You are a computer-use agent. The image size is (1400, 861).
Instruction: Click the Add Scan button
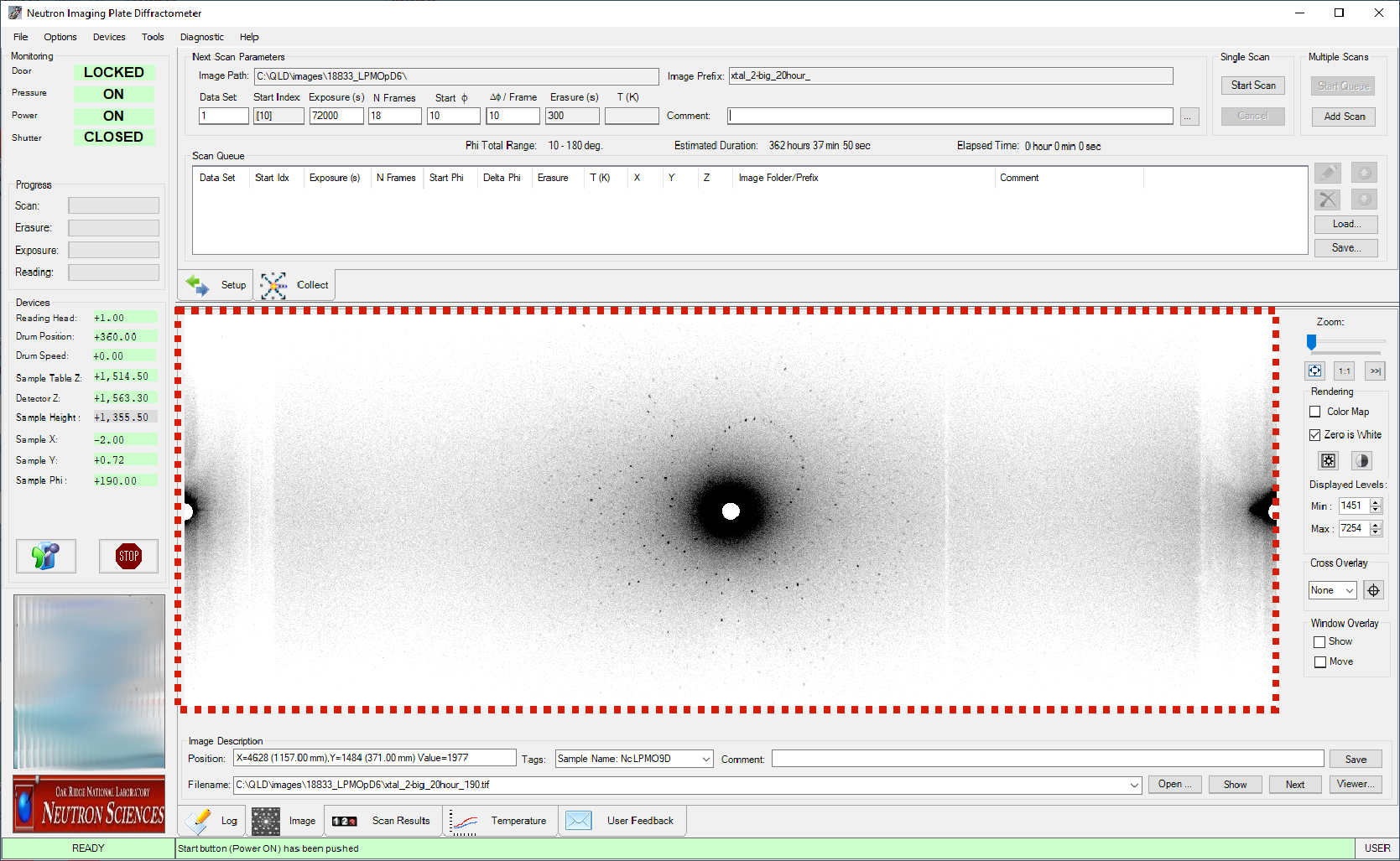1344,117
